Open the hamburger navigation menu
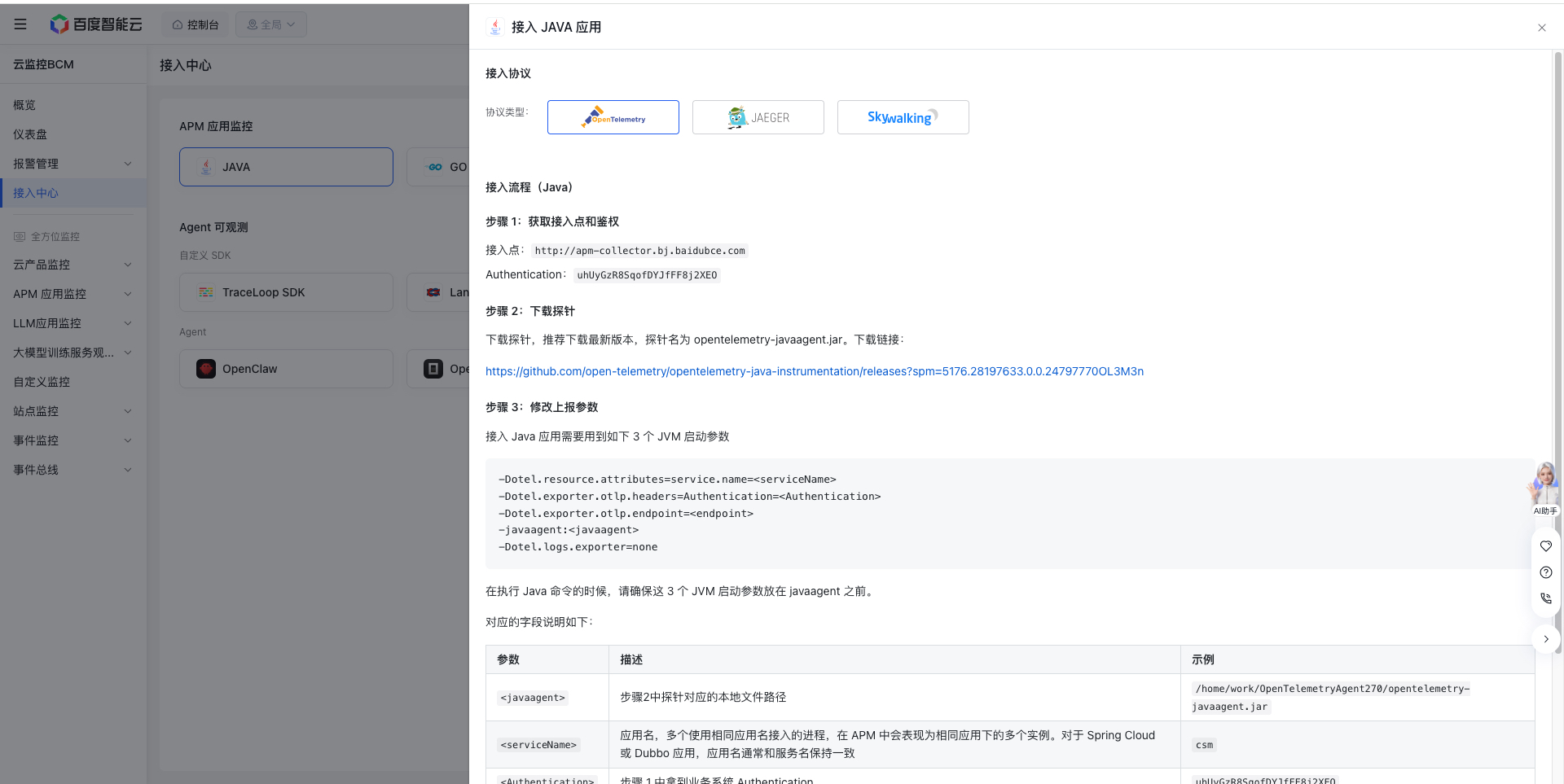Viewport: 1564px width, 784px height. (x=20, y=24)
